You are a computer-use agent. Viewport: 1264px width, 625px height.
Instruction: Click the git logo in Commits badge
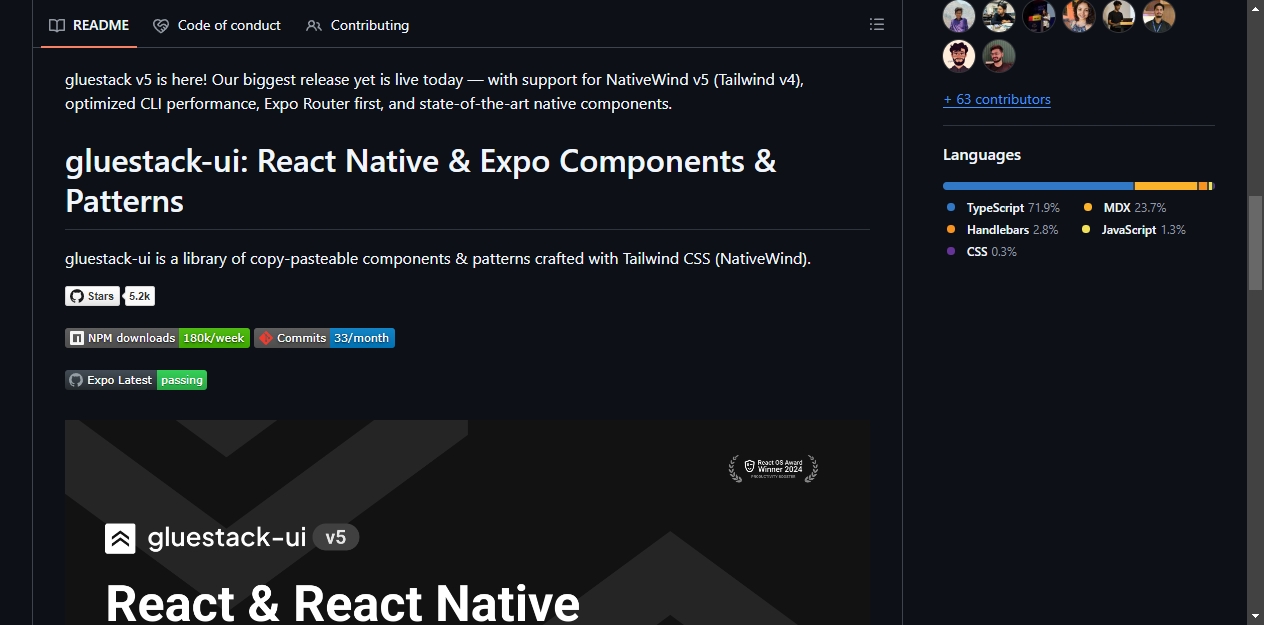[266, 338]
